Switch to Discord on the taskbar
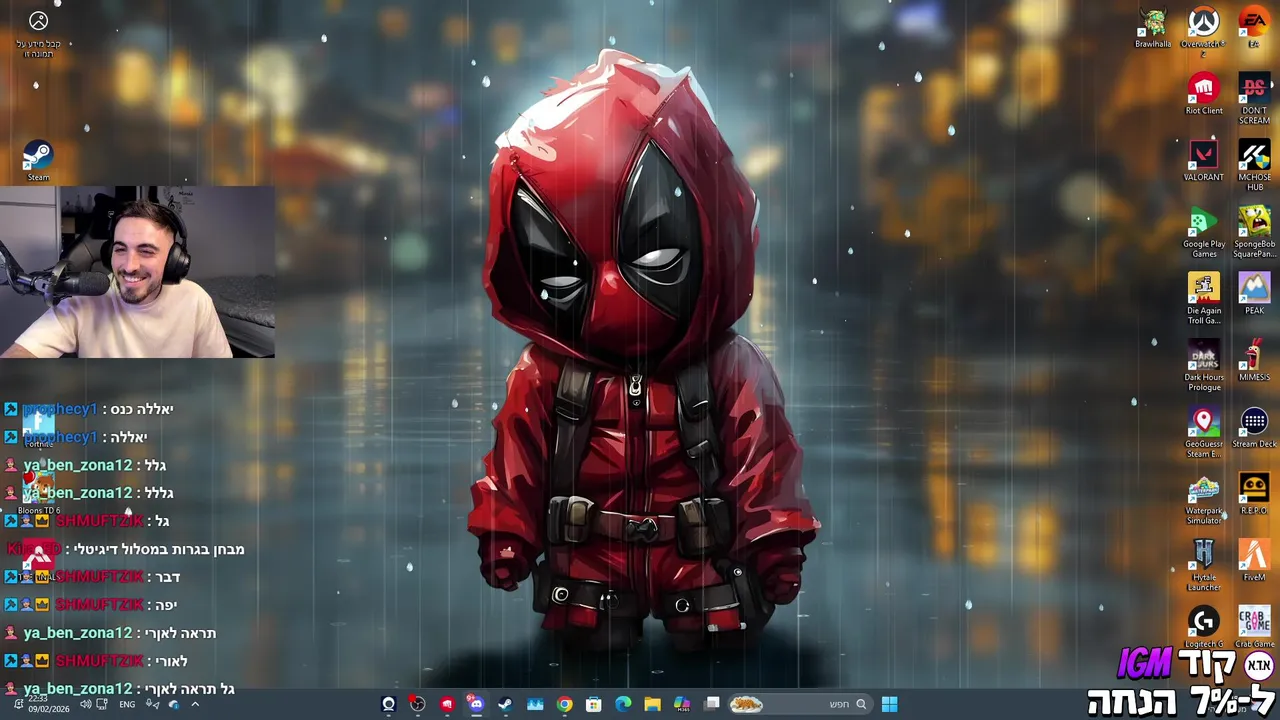This screenshot has width=1280, height=720. click(476, 704)
